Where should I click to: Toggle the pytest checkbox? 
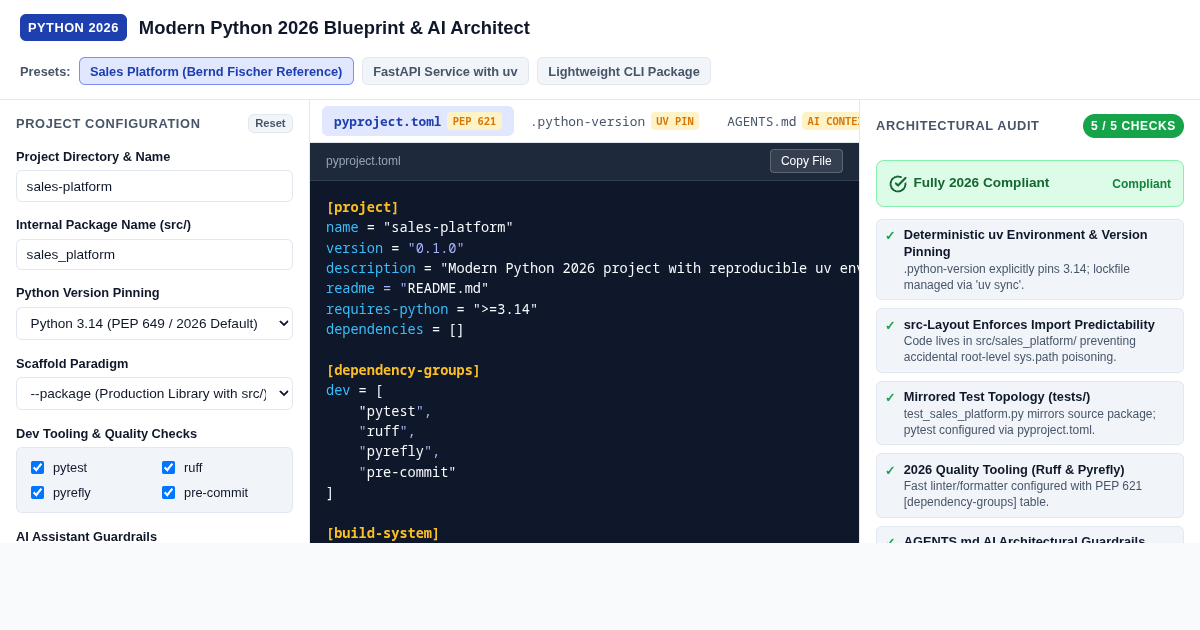(x=38, y=467)
